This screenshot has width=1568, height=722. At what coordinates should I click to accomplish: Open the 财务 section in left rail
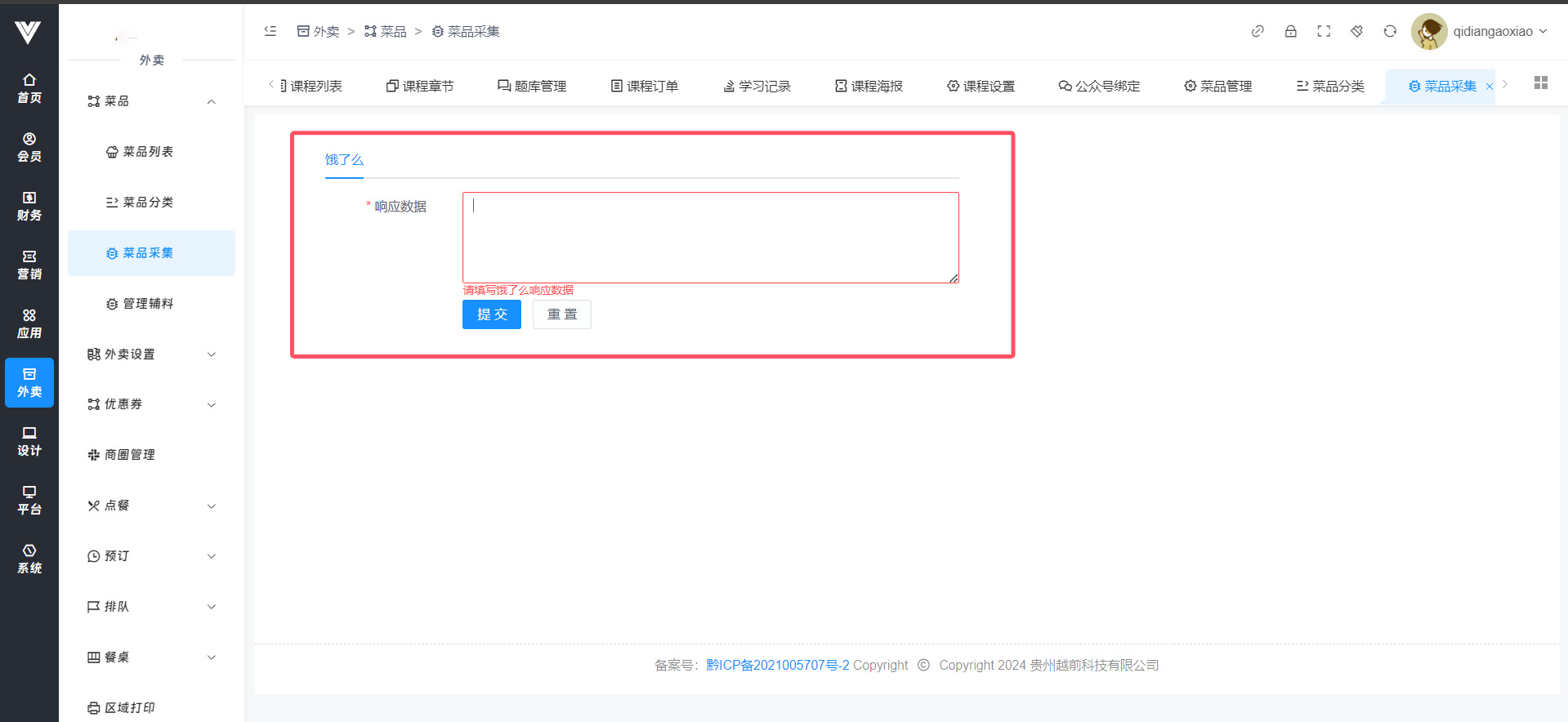pos(29,206)
